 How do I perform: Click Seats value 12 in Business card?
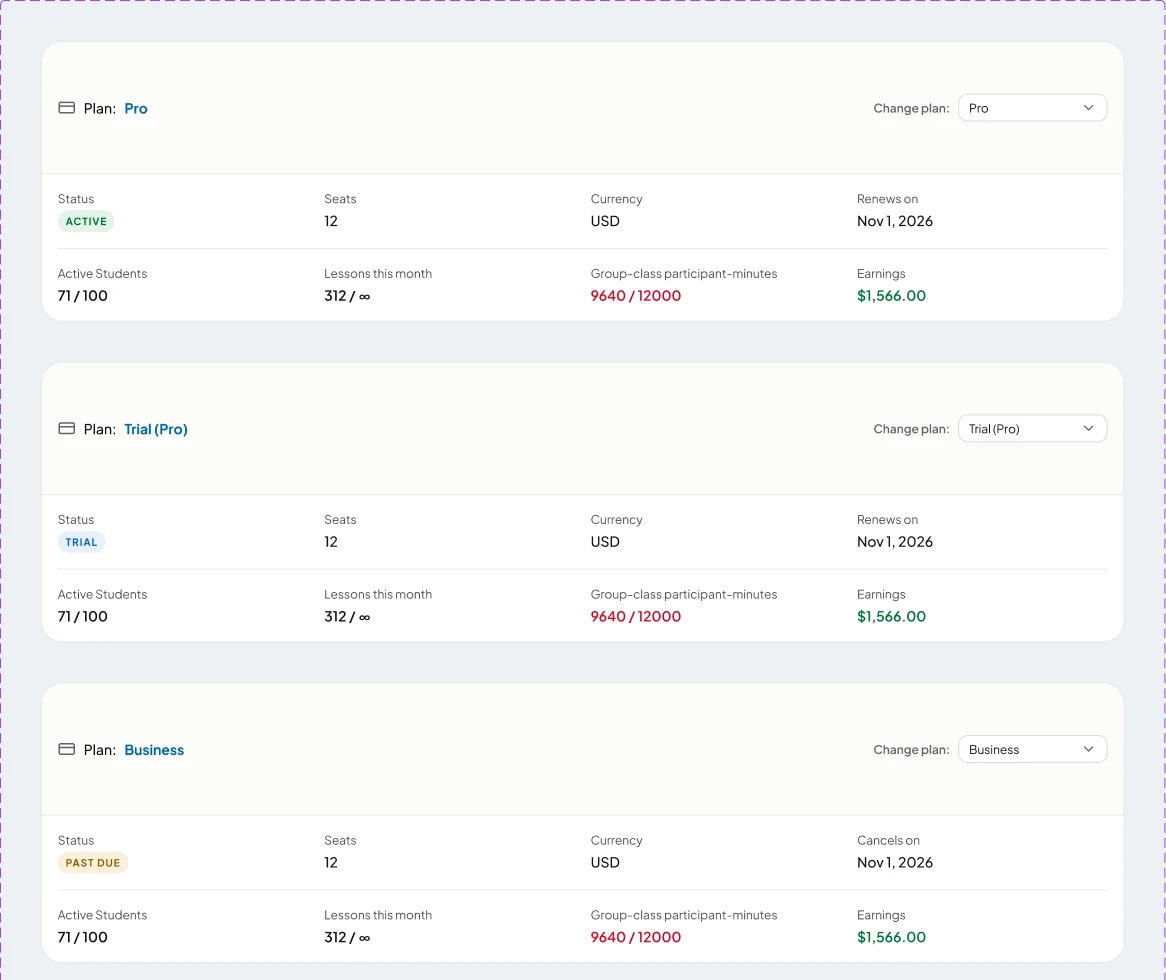tap(331, 863)
